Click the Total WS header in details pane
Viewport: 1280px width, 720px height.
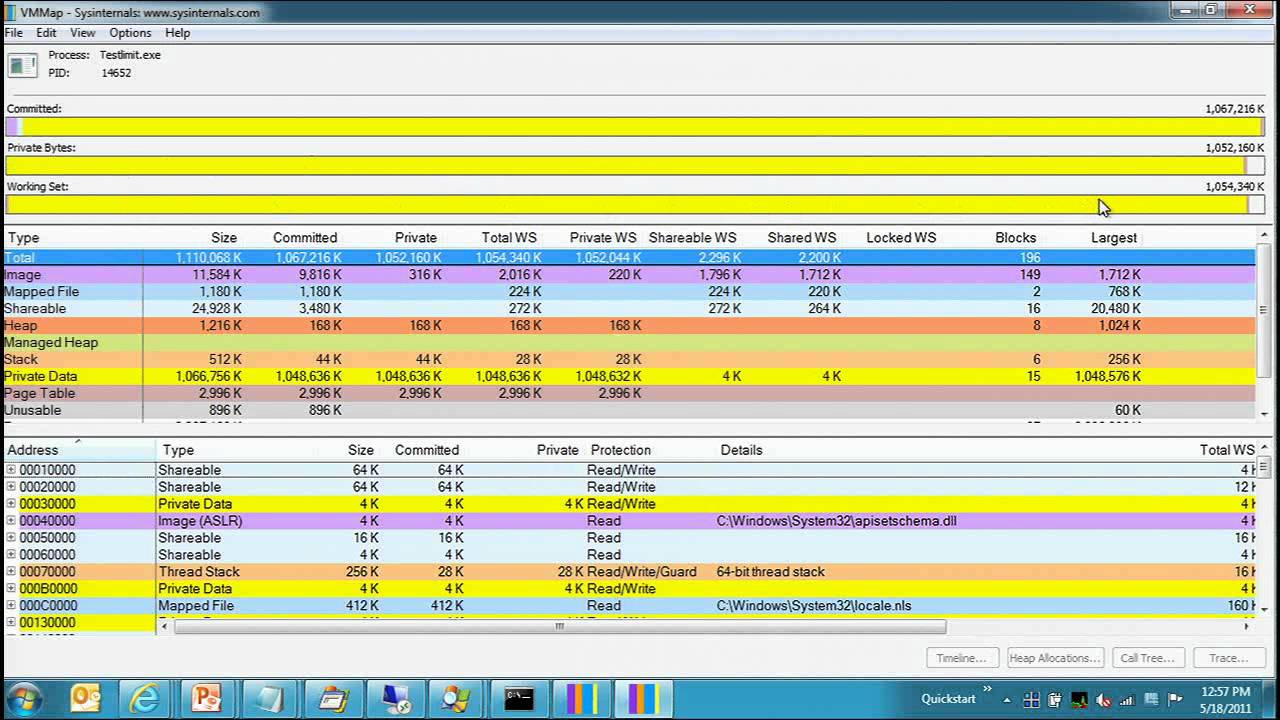click(1226, 450)
